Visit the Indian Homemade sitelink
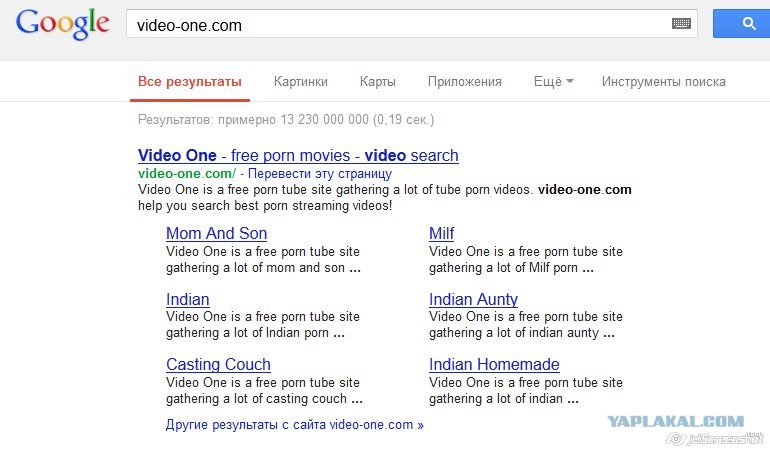Screen dimensions: 770x451 click(x=494, y=365)
